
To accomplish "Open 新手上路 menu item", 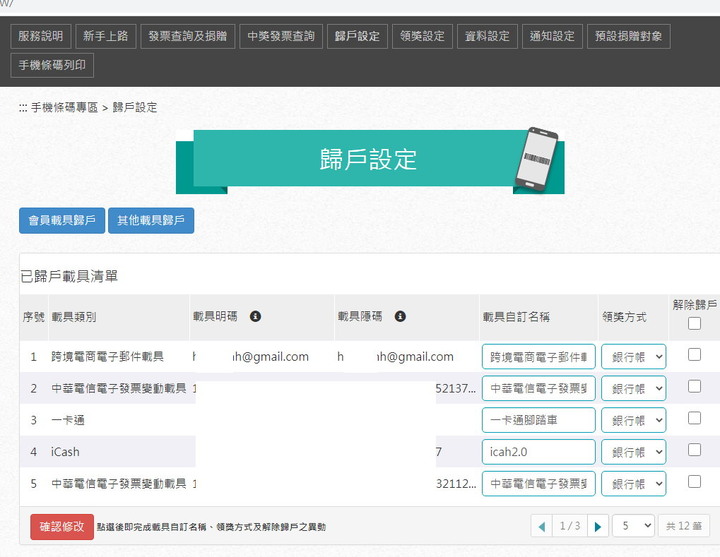I will pyautogui.click(x=106, y=36).
